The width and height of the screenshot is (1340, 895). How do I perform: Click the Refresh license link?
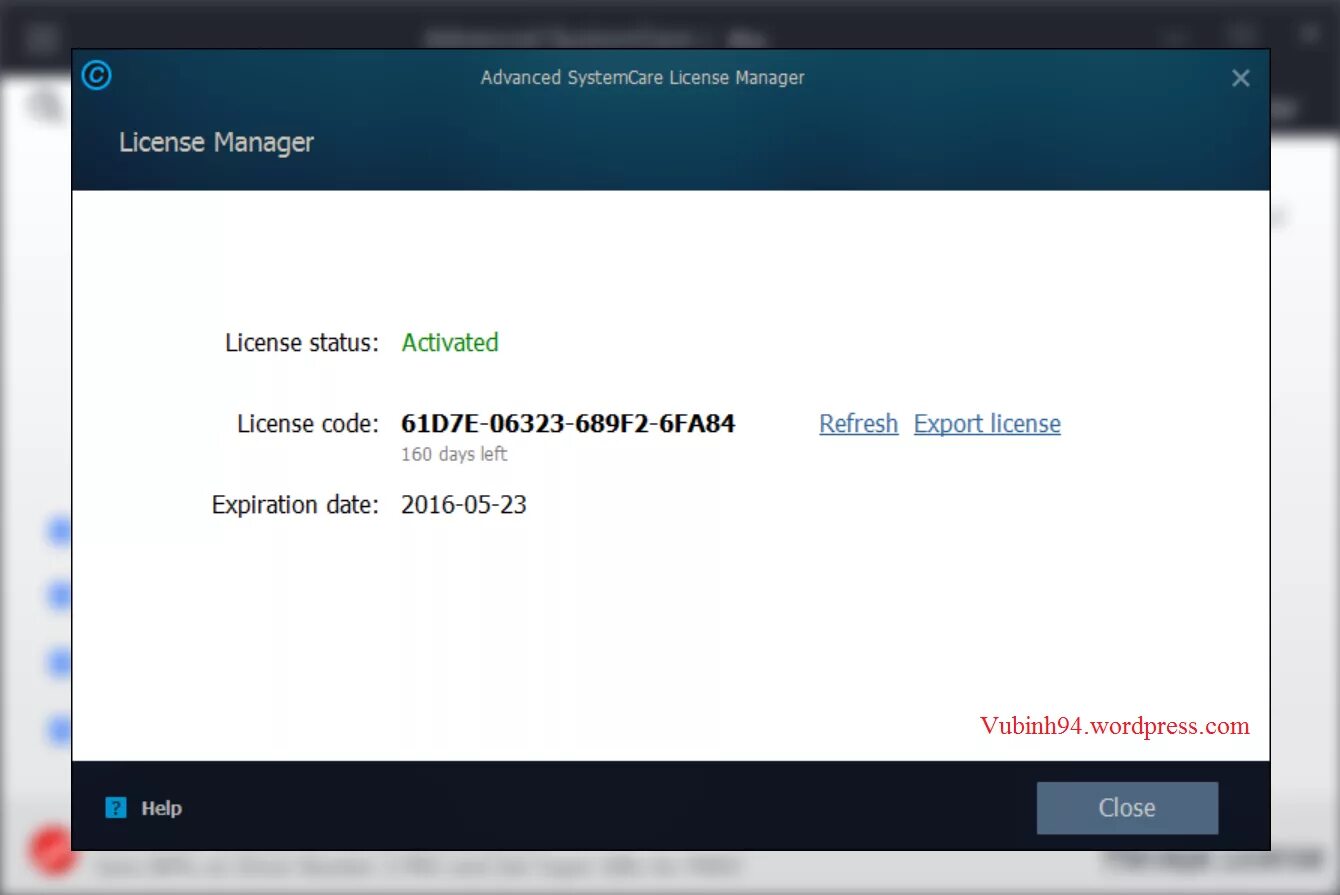point(859,424)
